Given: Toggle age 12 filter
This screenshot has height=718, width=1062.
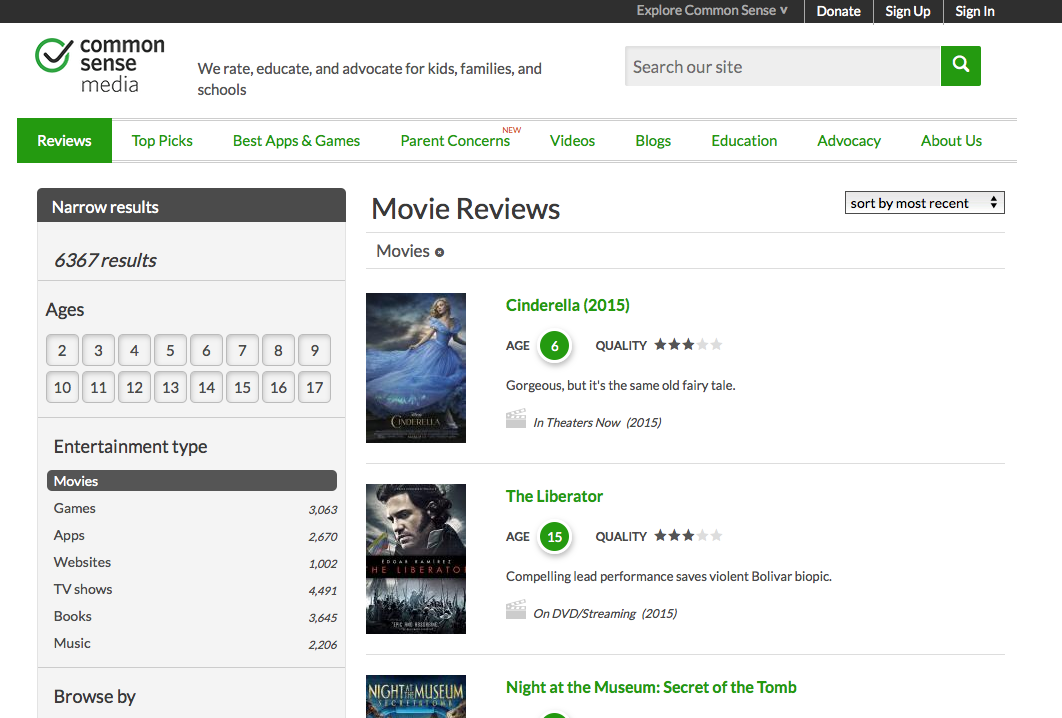Looking at the screenshot, I should point(134,387).
